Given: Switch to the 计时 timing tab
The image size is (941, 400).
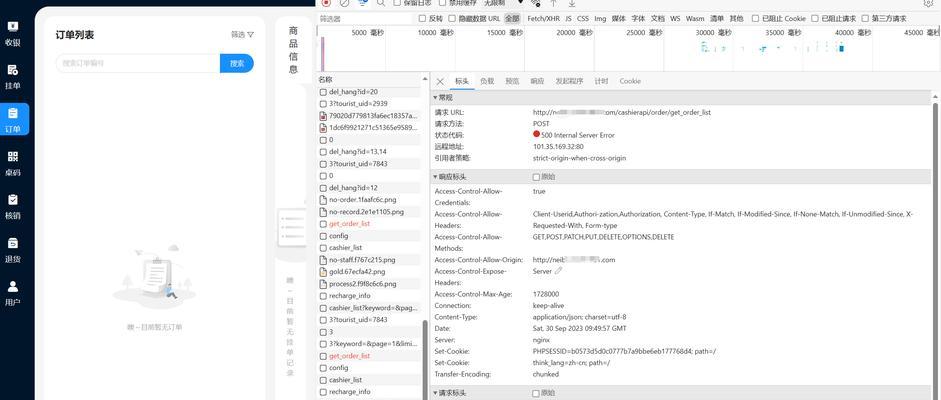Looking at the screenshot, I should click(601, 81).
